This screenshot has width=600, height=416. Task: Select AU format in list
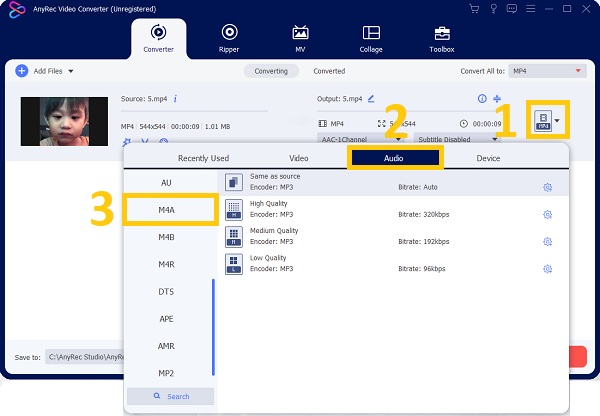(x=166, y=183)
